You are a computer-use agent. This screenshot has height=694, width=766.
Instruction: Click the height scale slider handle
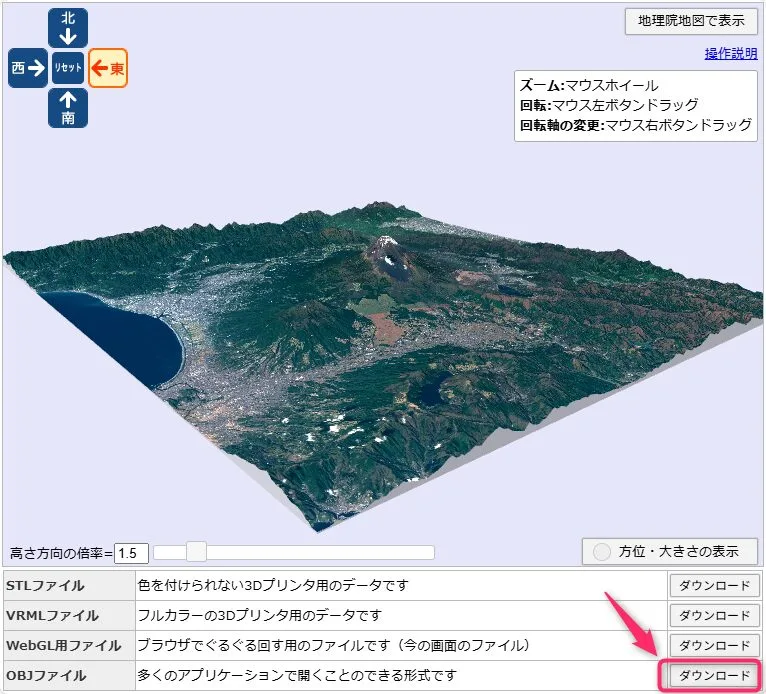[x=197, y=552]
